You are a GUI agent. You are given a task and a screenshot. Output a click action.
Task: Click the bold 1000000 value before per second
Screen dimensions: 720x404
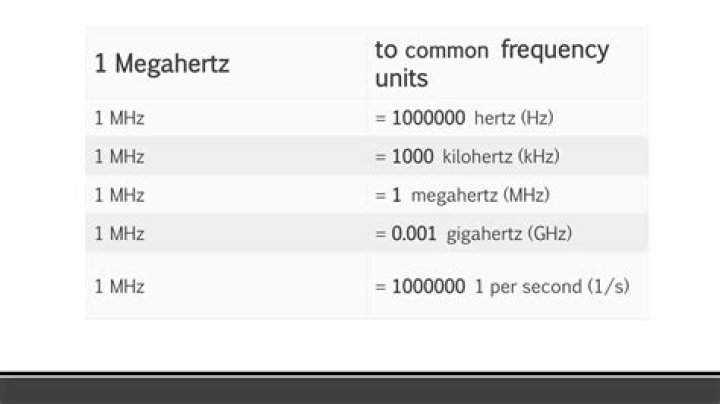coord(428,286)
